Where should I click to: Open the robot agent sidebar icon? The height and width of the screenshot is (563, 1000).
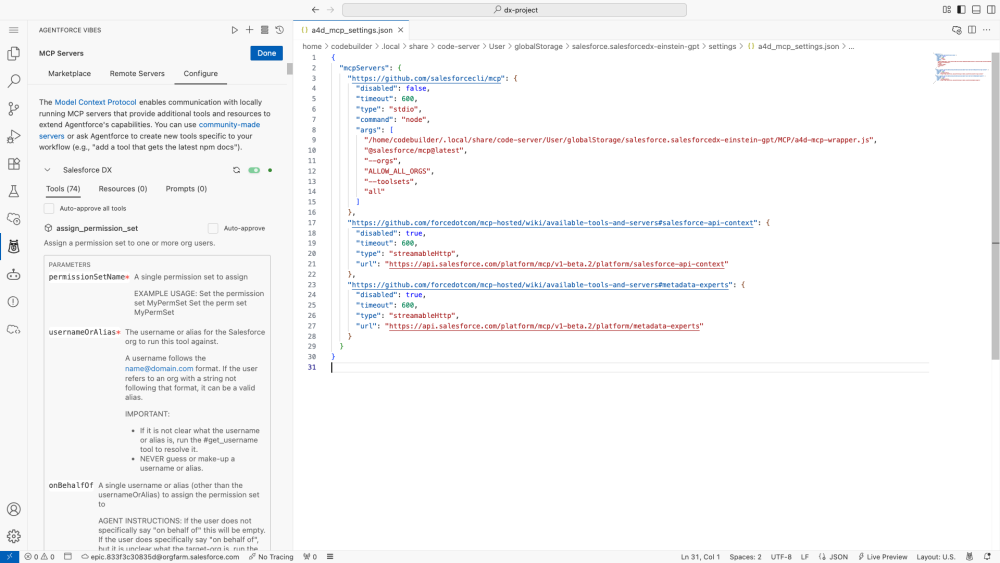pyautogui.click(x=13, y=274)
